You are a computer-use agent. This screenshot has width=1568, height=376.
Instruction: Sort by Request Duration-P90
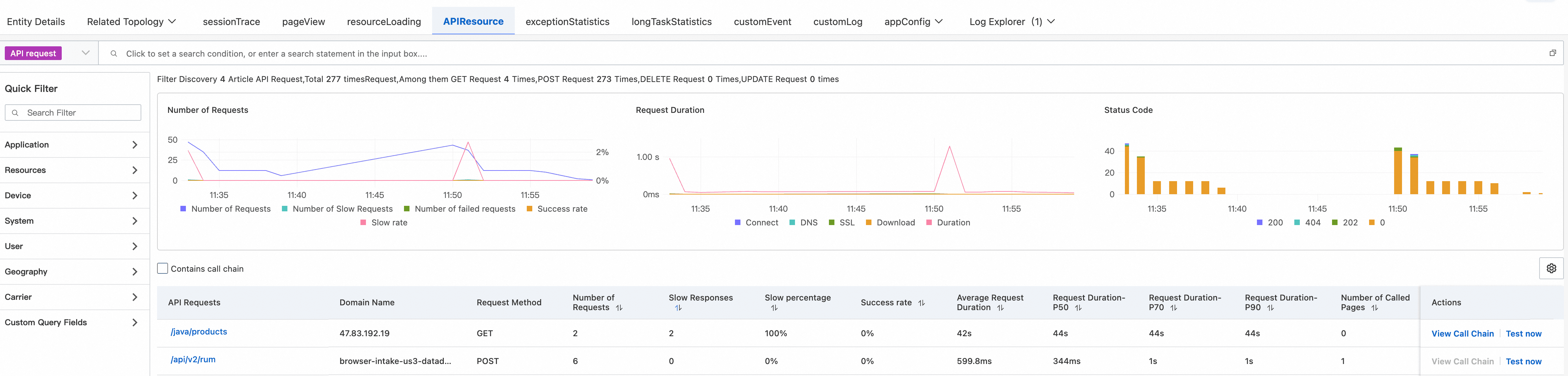[x=1270, y=308]
